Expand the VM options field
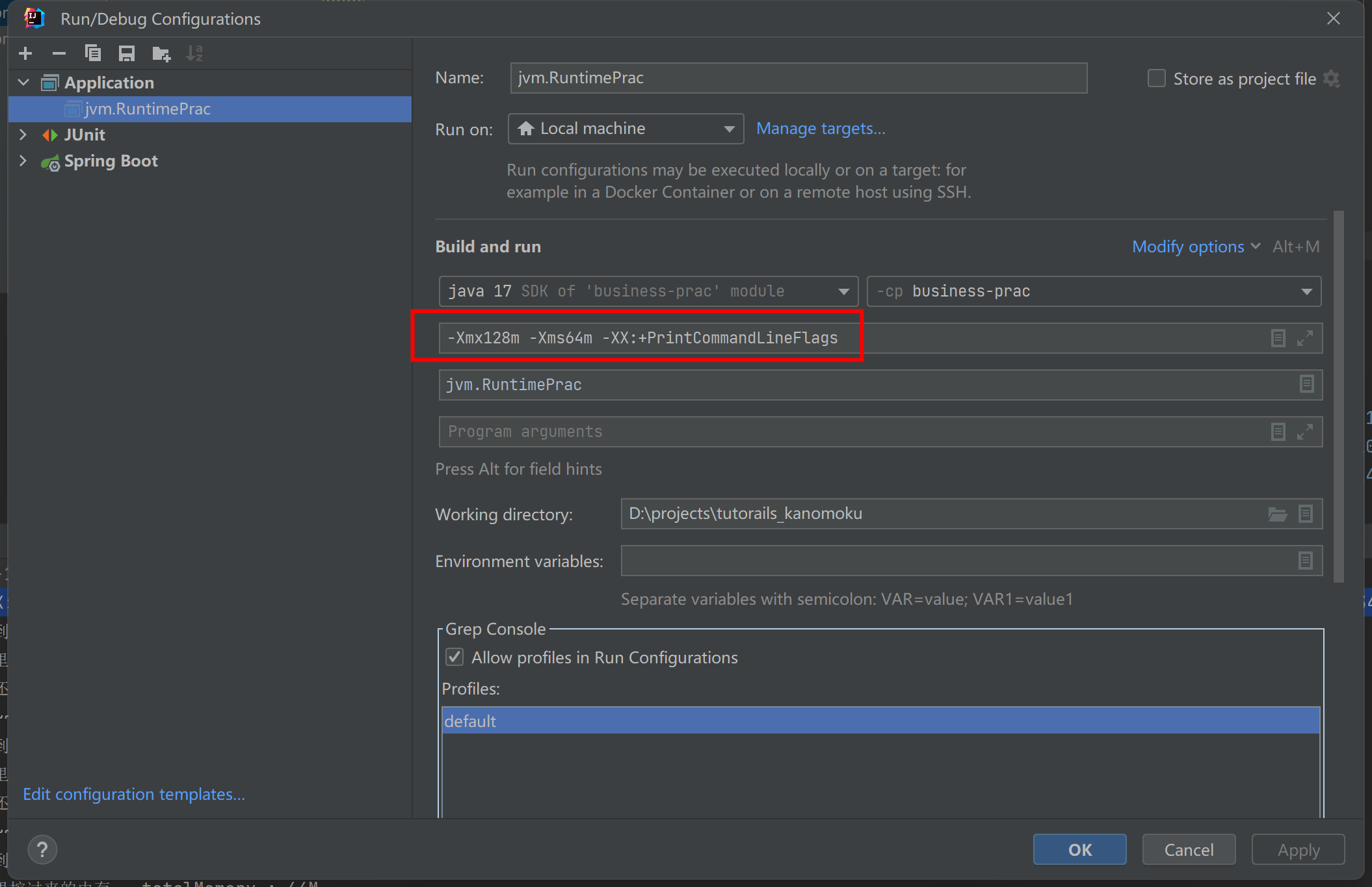Screen dimensions: 1372x887 pyautogui.click(x=1305, y=338)
